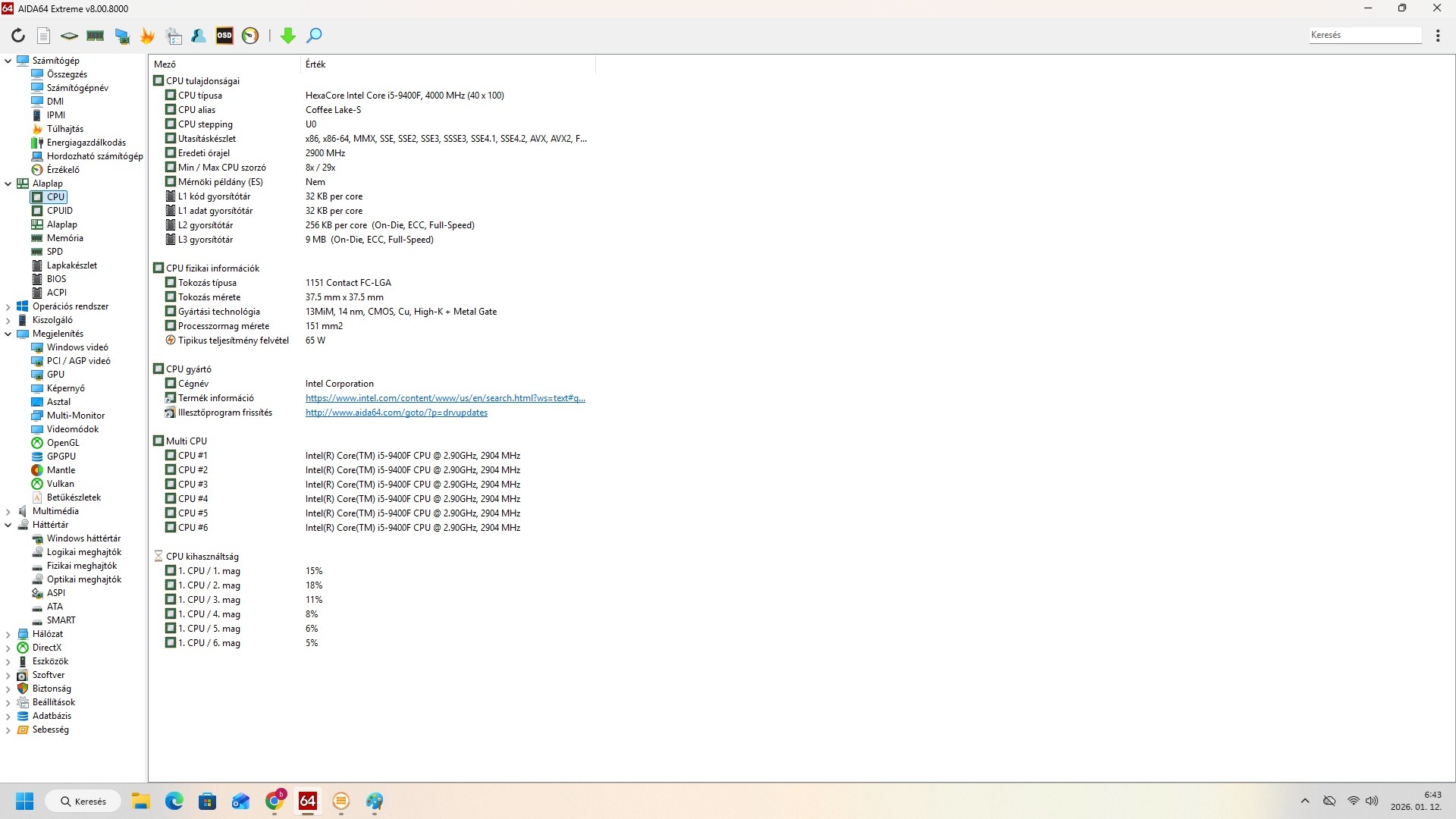Select CPUID in the sidebar tree
Viewport: 1456px width, 819px height.
tap(59, 211)
